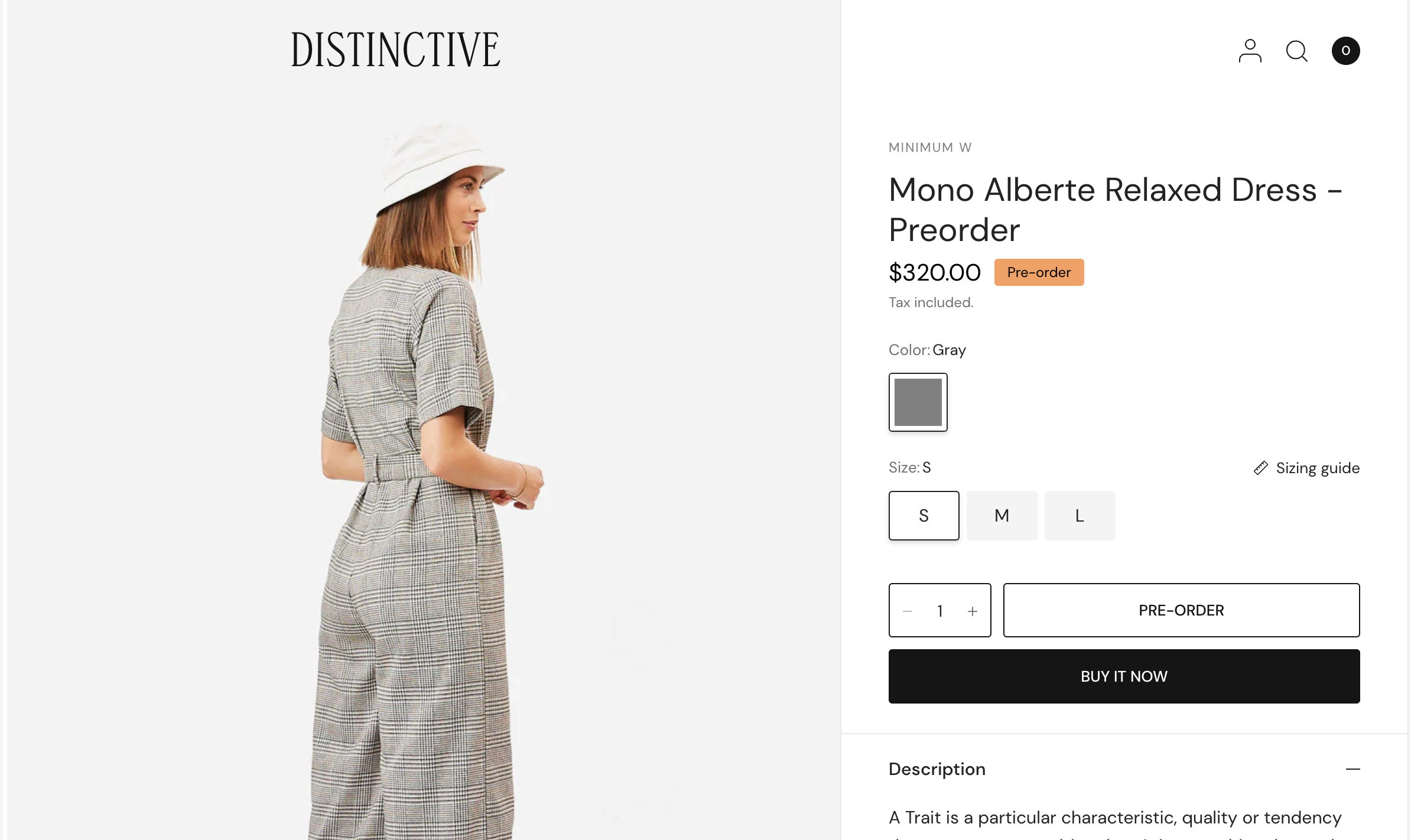This screenshot has height=840, width=1411.
Task: Open the account profile icon
Action: (1250, 51)
